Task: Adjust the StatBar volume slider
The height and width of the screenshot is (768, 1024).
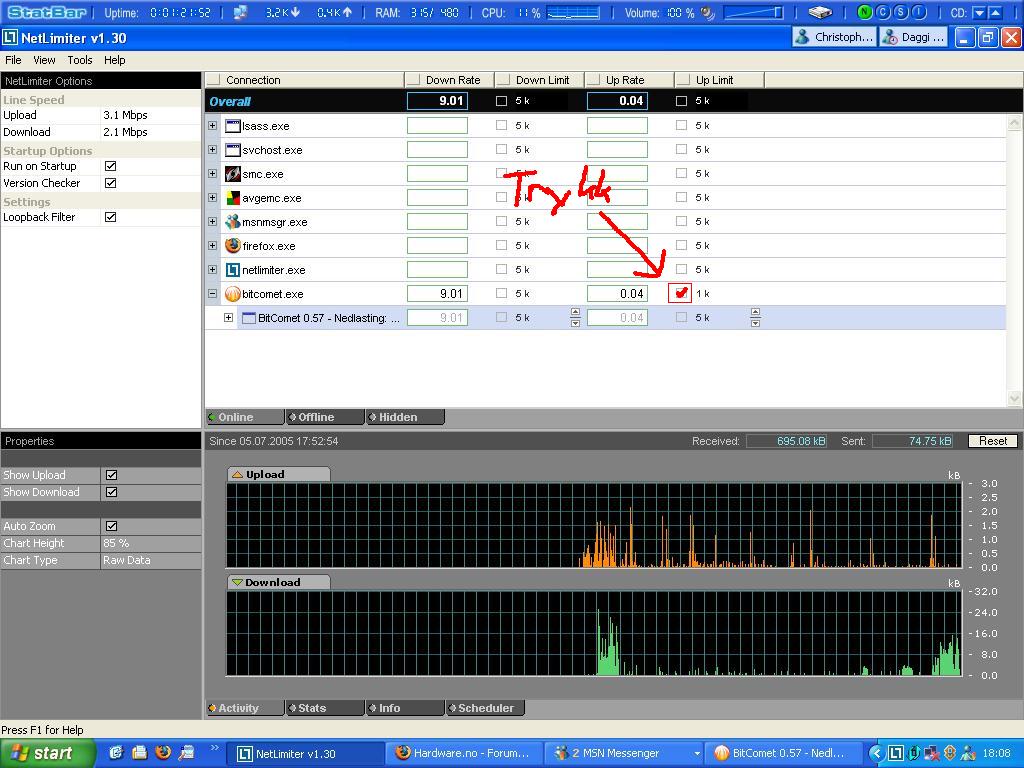Action: coord(754,12)
